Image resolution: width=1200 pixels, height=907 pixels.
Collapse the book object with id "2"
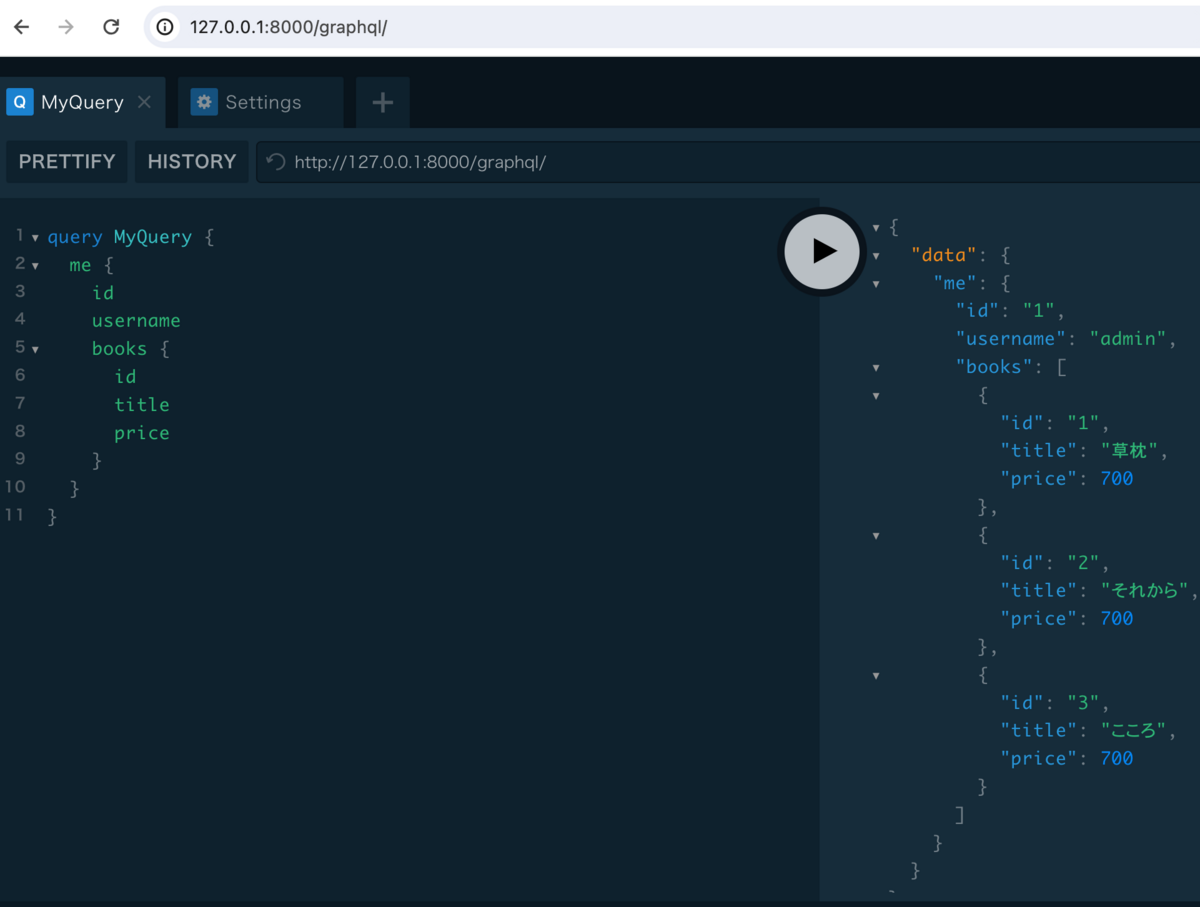pyautogui.click(x=877, y=536)
